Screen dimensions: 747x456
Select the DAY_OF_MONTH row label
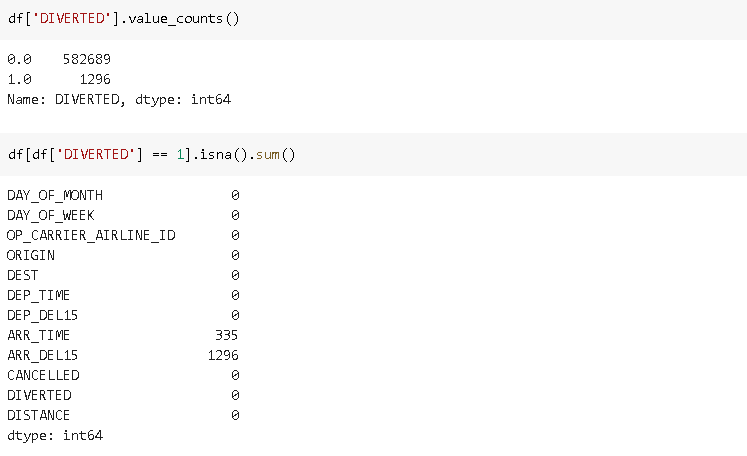tap(55, 195)
